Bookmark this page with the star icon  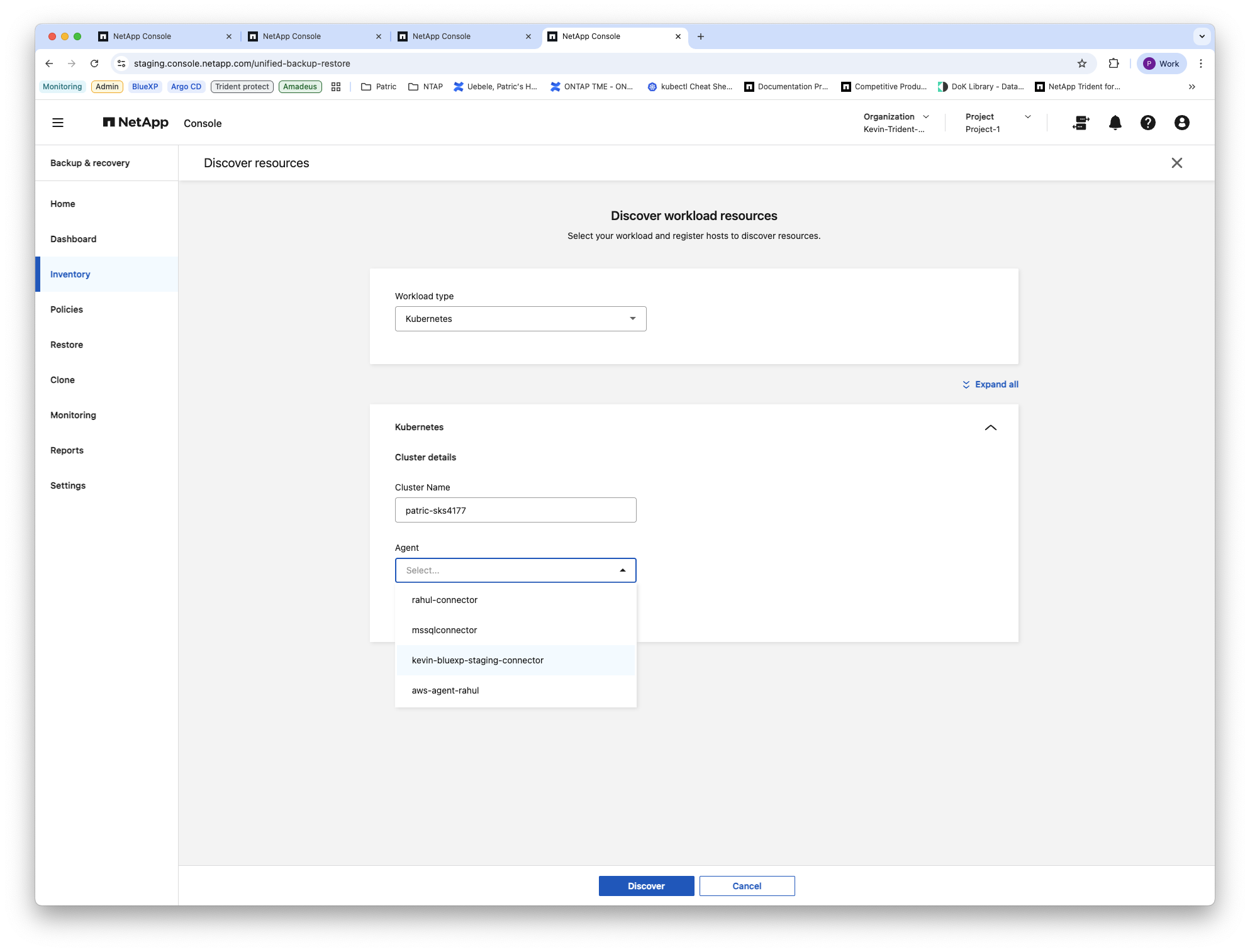[x=1081, y=64]
